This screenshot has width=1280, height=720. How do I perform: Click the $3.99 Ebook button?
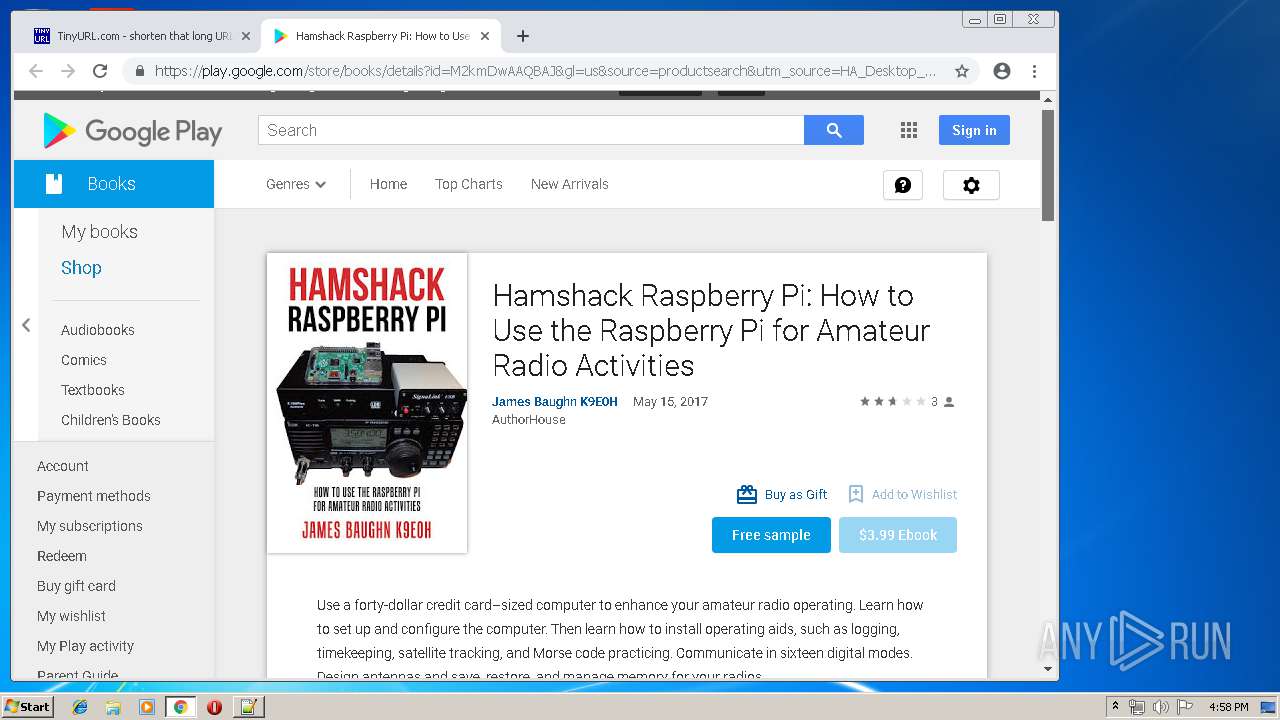pyautogui.click(x=898, y=535)
